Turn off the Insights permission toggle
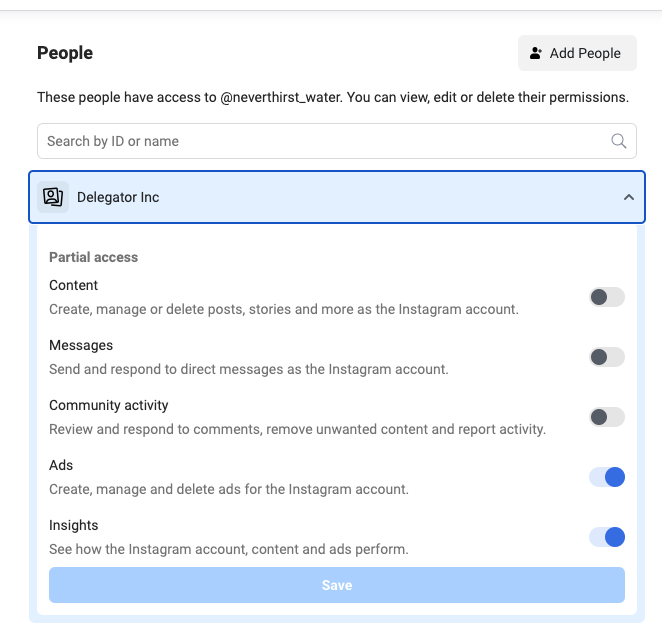The image size is (662, 634). coord(607,537)
